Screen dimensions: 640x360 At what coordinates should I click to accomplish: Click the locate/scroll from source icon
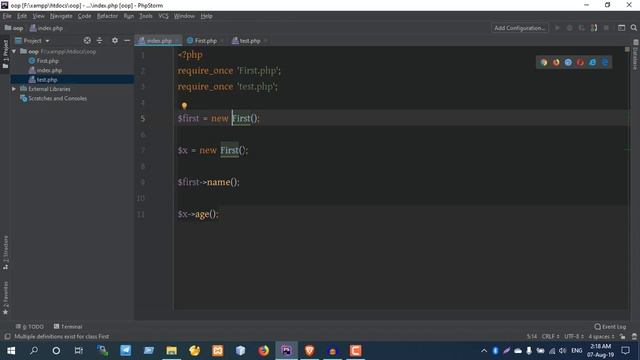click(87, 40)
